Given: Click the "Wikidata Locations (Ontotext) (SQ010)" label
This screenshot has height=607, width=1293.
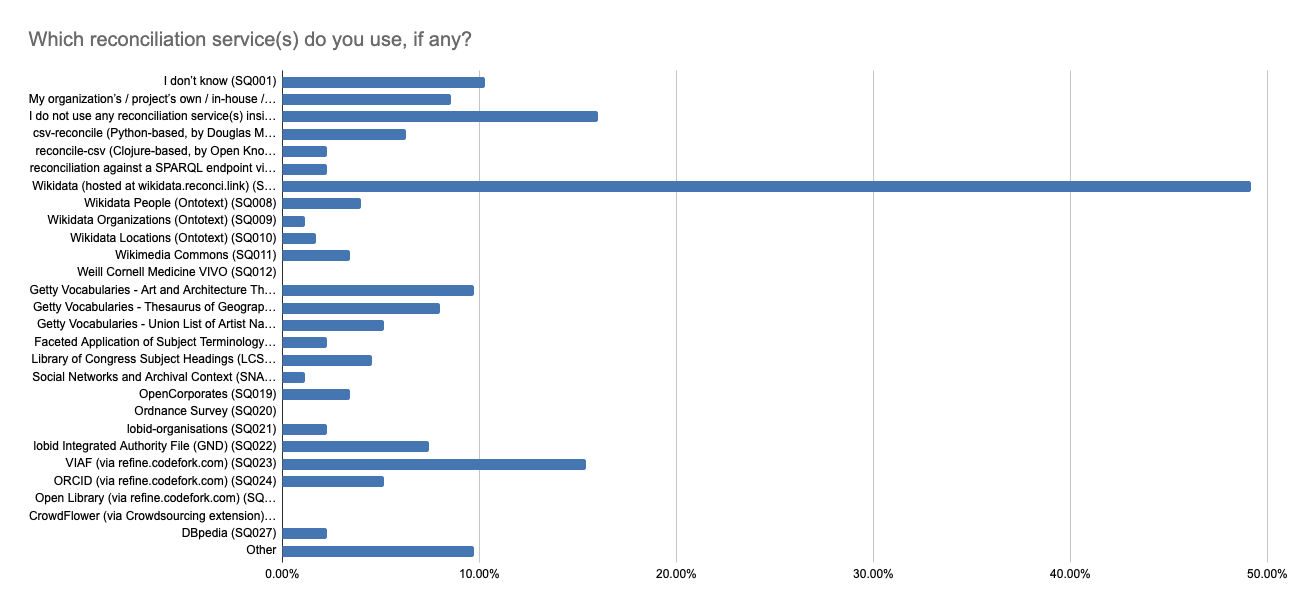Looking at the screenshot, I should tap(173, 238).
